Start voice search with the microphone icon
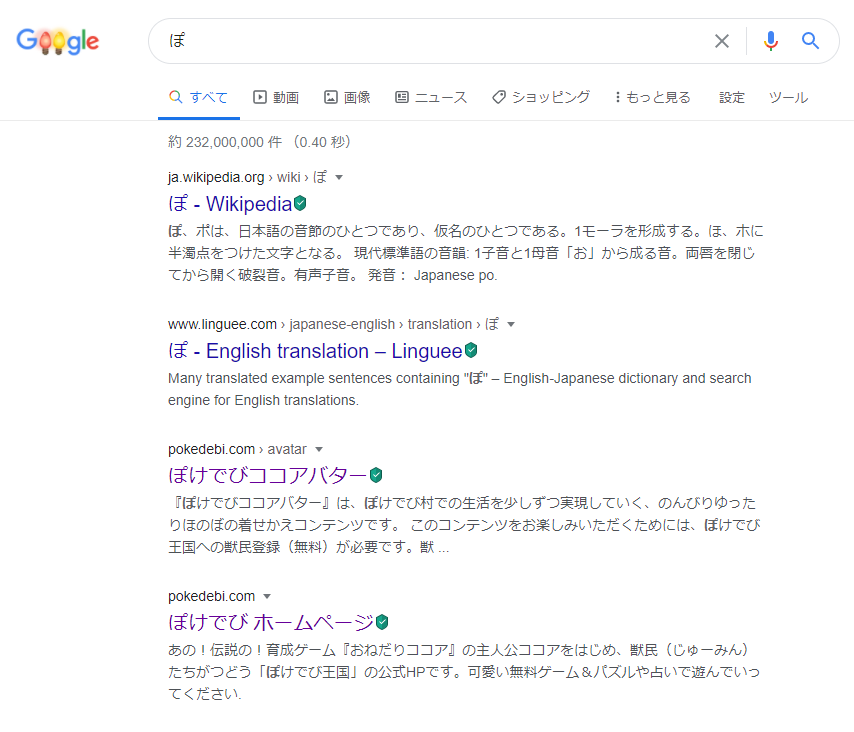 pos(771,41)
